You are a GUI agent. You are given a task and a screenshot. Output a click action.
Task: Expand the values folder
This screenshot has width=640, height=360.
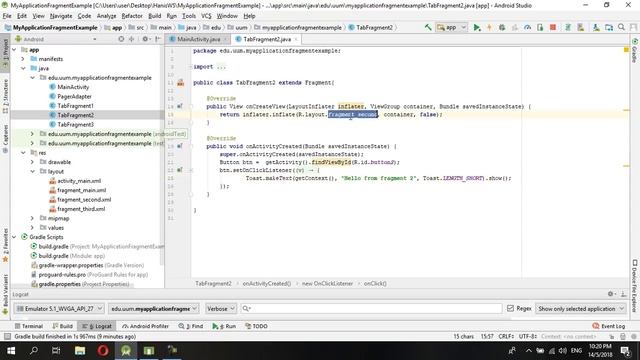click(32, 228)
